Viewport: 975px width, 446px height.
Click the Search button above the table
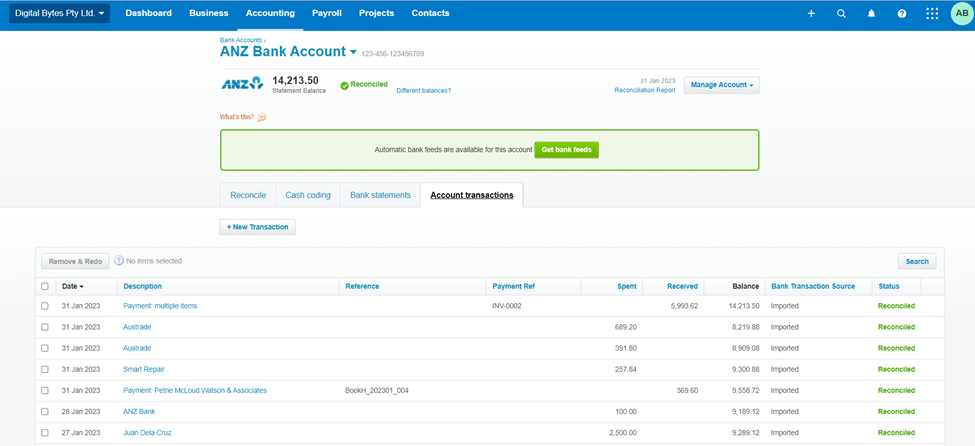917,261
